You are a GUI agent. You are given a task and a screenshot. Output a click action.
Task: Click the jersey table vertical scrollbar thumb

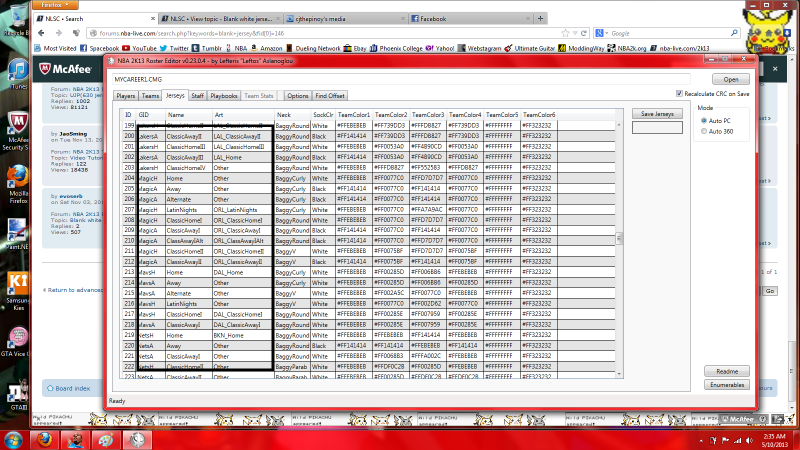pos(619,238)
